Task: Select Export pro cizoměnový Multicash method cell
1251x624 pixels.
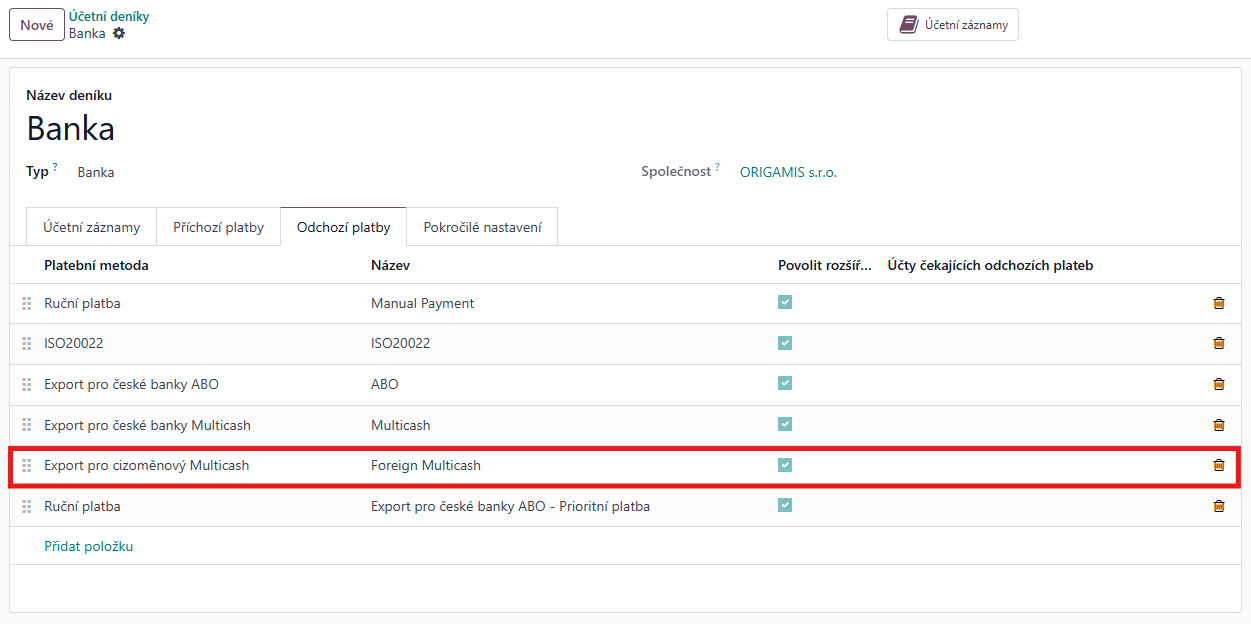Action: [147, 465]
